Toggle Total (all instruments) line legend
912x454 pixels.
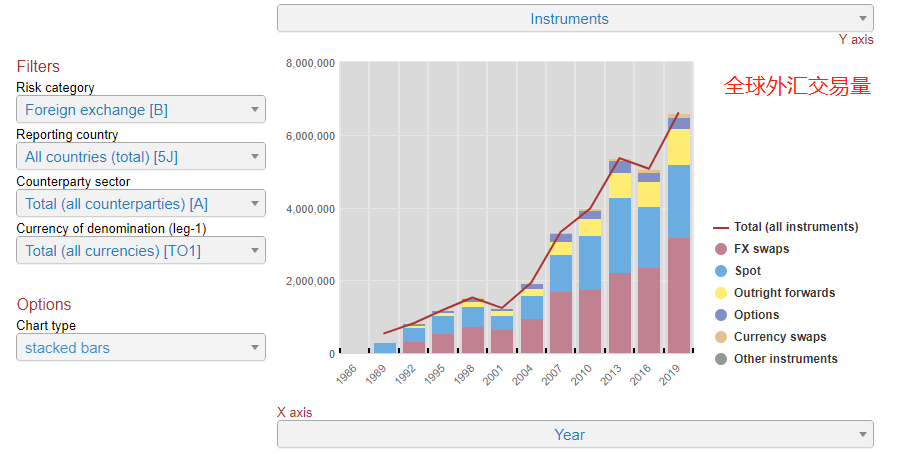coord(720,227)
